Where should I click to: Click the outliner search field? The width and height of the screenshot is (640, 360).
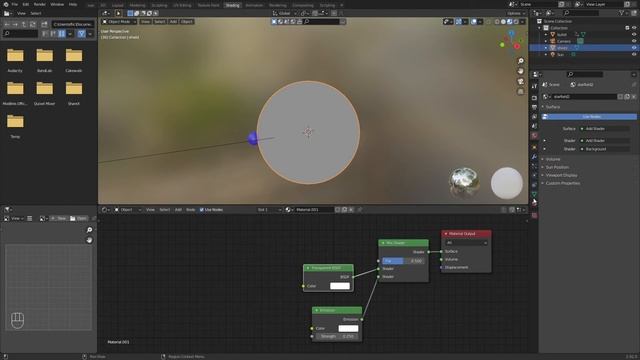pyautogui.click(x=581, y=13)
